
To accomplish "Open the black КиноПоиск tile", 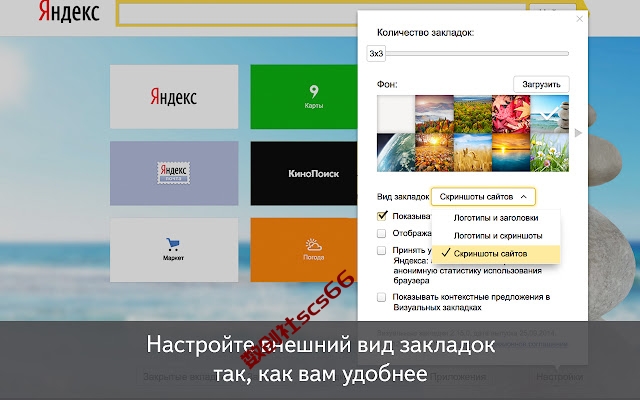I will pyautogui.click(x=304, y=173).
